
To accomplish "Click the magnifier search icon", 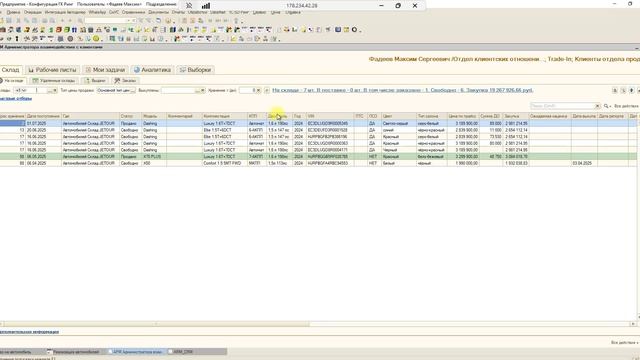I will (x=606, y=106).
